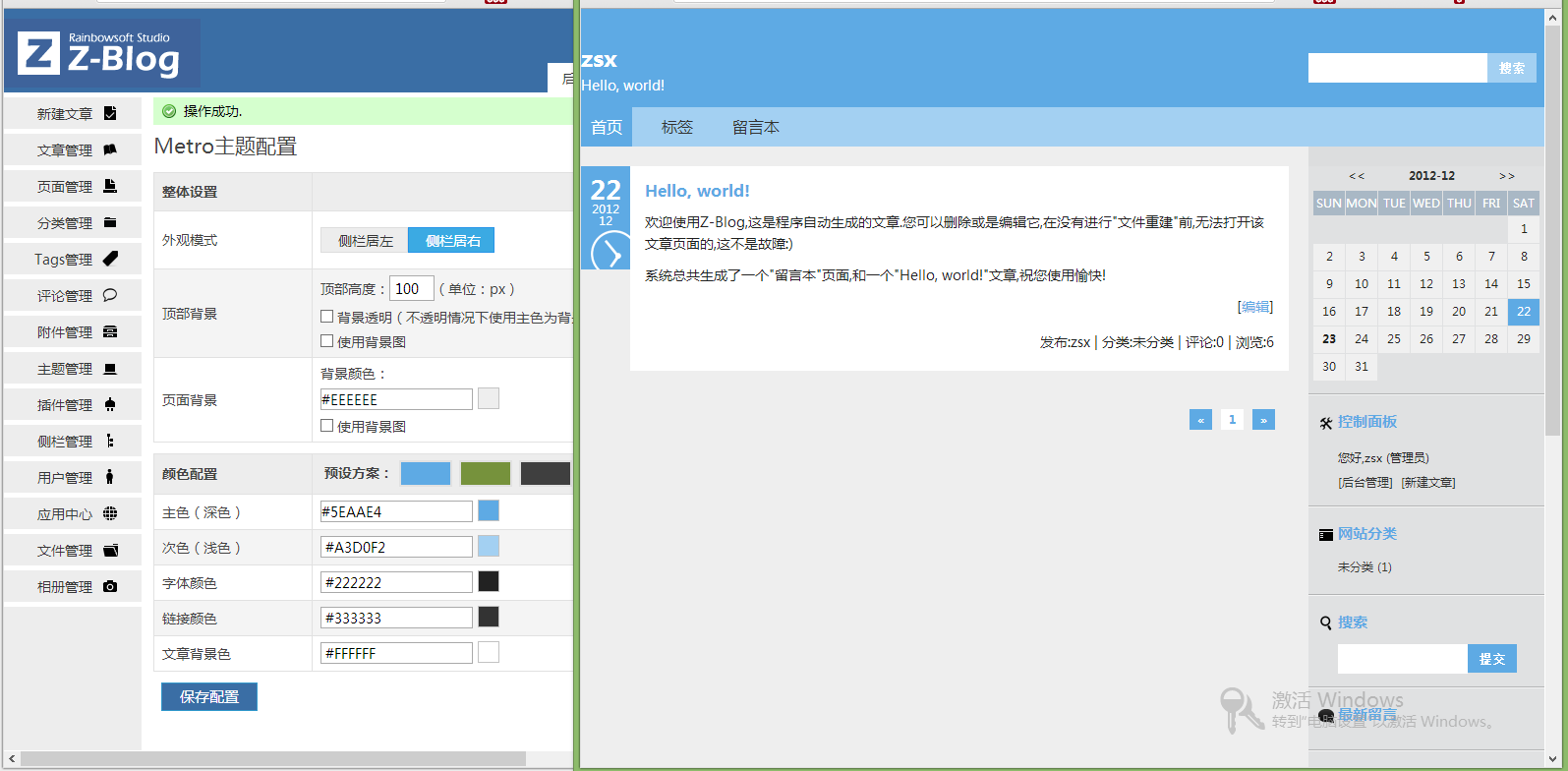The image size is (1568, 771).
Task: Click the blog header search input
Action: click(x=1397, y=68)
